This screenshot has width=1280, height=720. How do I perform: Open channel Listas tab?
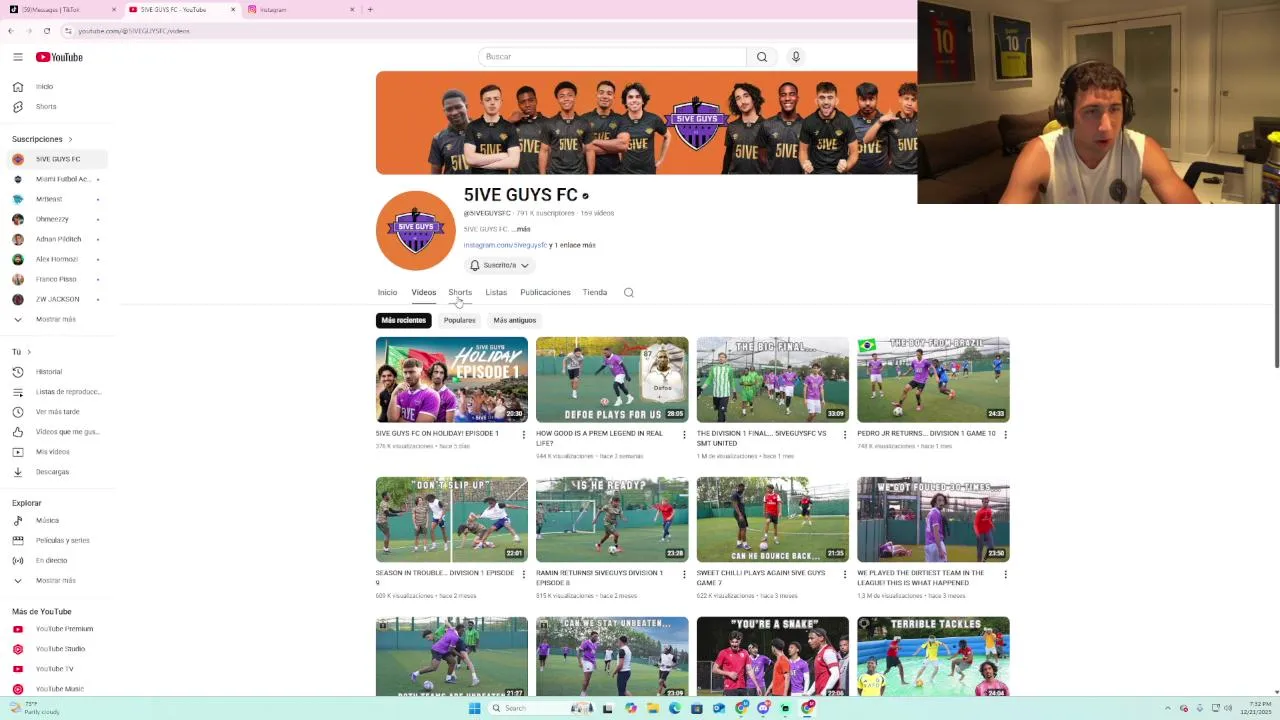(x=496, y=293)
